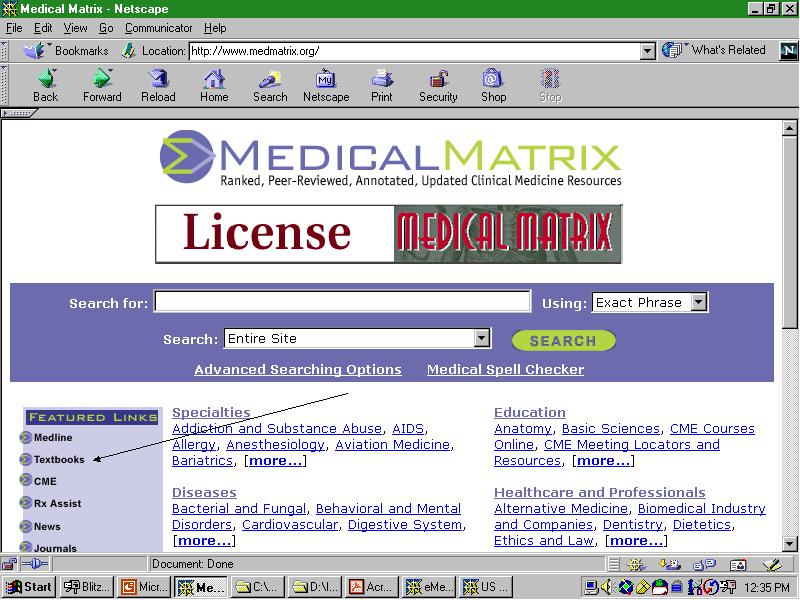The image size is (800, 600).
Task: Open the Exact Phrase dropdown
Action: pyautogui.click(x=699, y=302)
